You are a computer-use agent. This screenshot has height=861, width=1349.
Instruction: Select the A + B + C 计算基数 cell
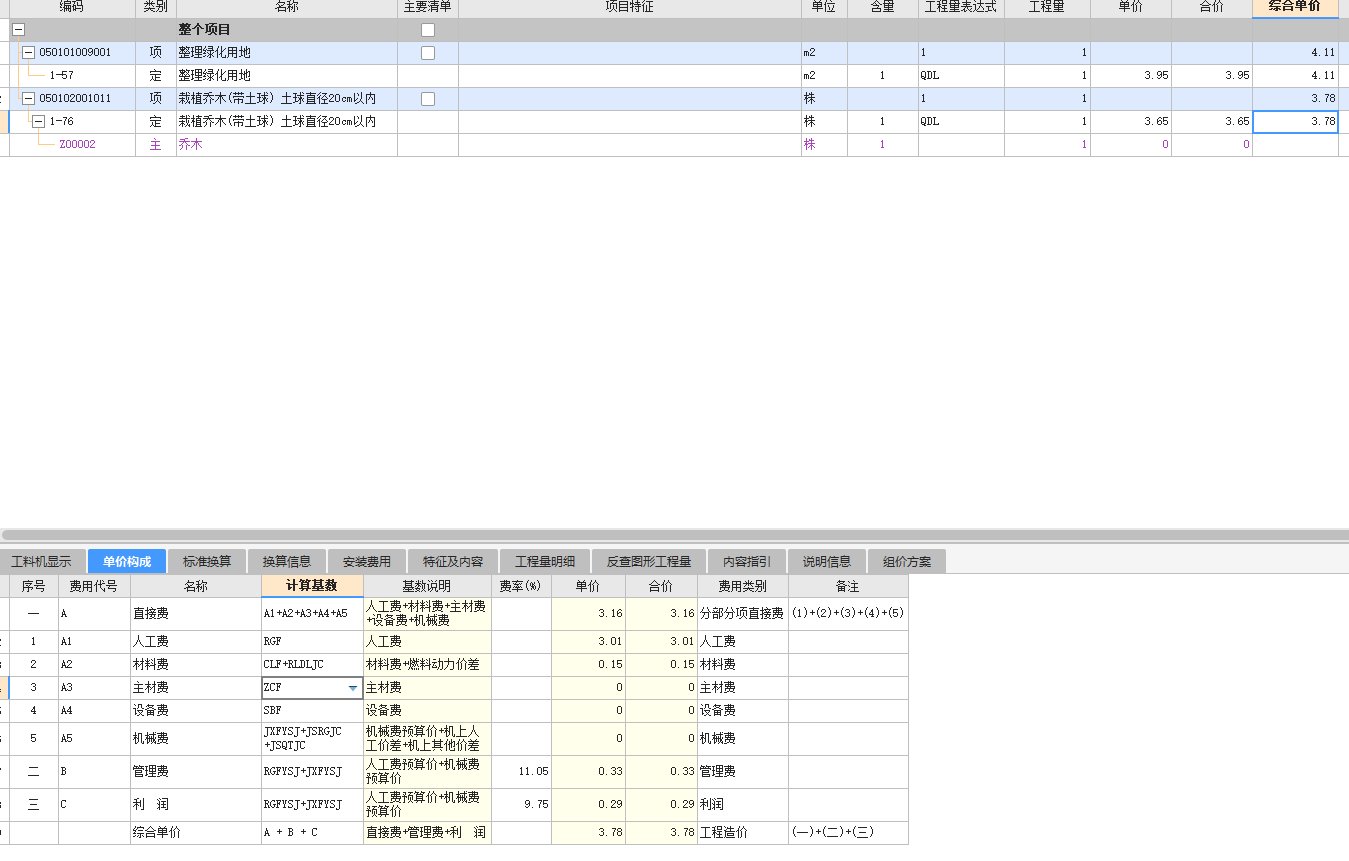point(312,833)
